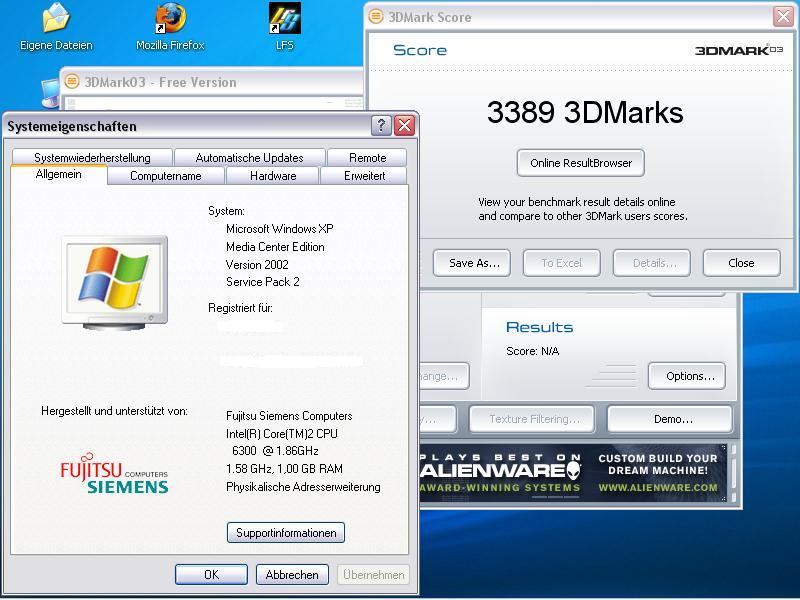The image size is (800, 600).
Task: Click Save As... in 3DMark Score
Action: (x=472, y=263)
